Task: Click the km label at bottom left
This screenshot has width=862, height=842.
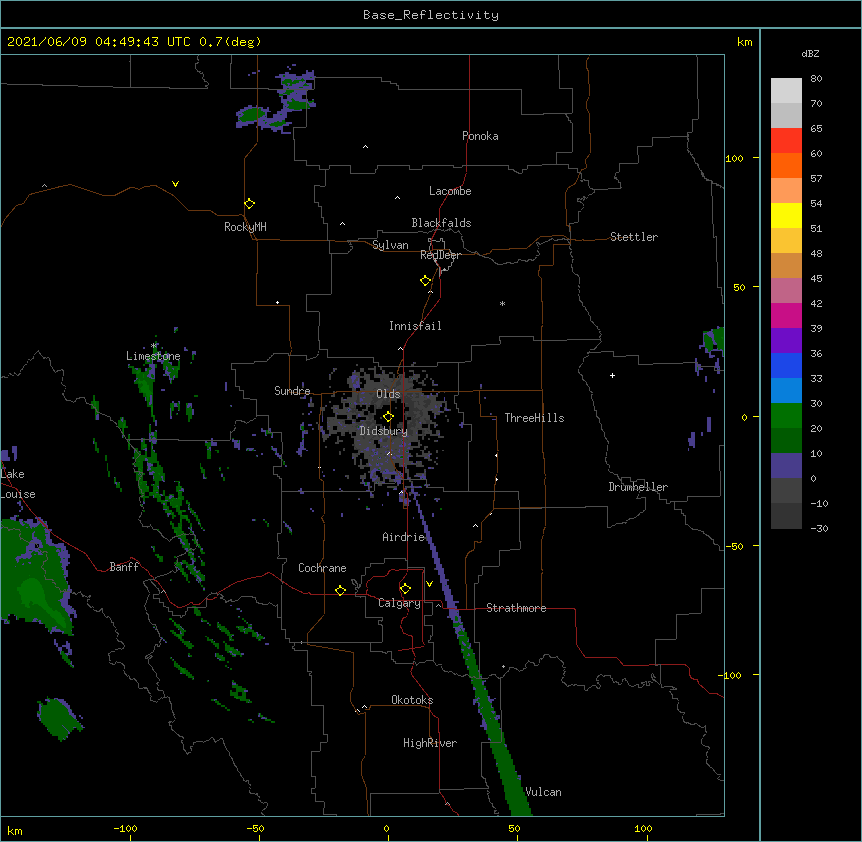Action: point(15,830)
